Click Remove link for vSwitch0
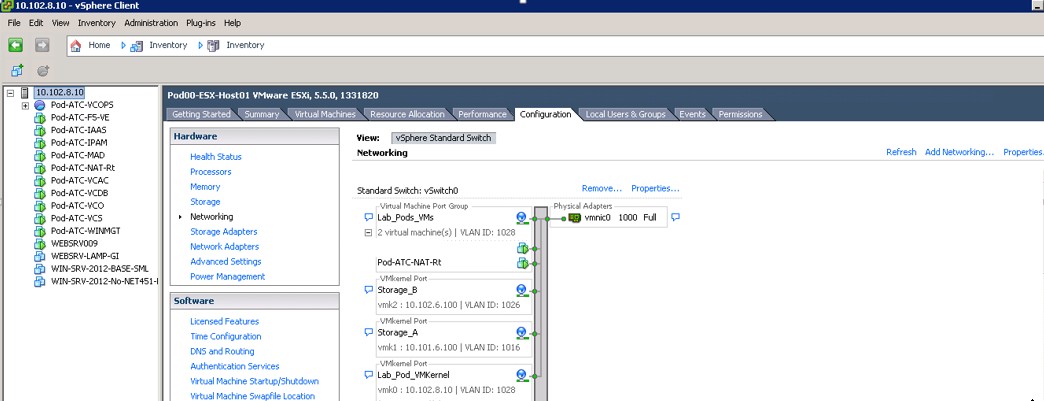Screen dimensions: 1044x401 tap(601, 188)
